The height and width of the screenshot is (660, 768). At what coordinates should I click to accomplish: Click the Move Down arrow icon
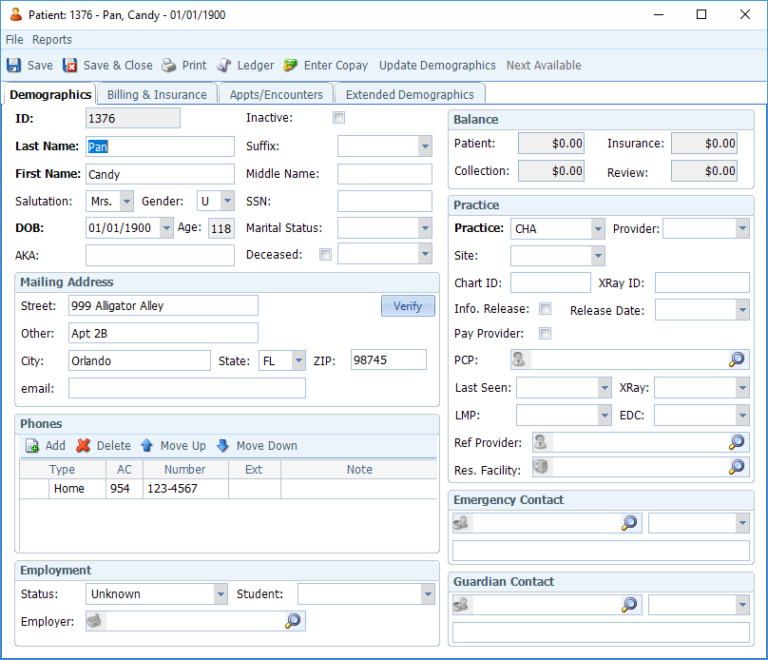pyautogui.click(x=223, y=445)
